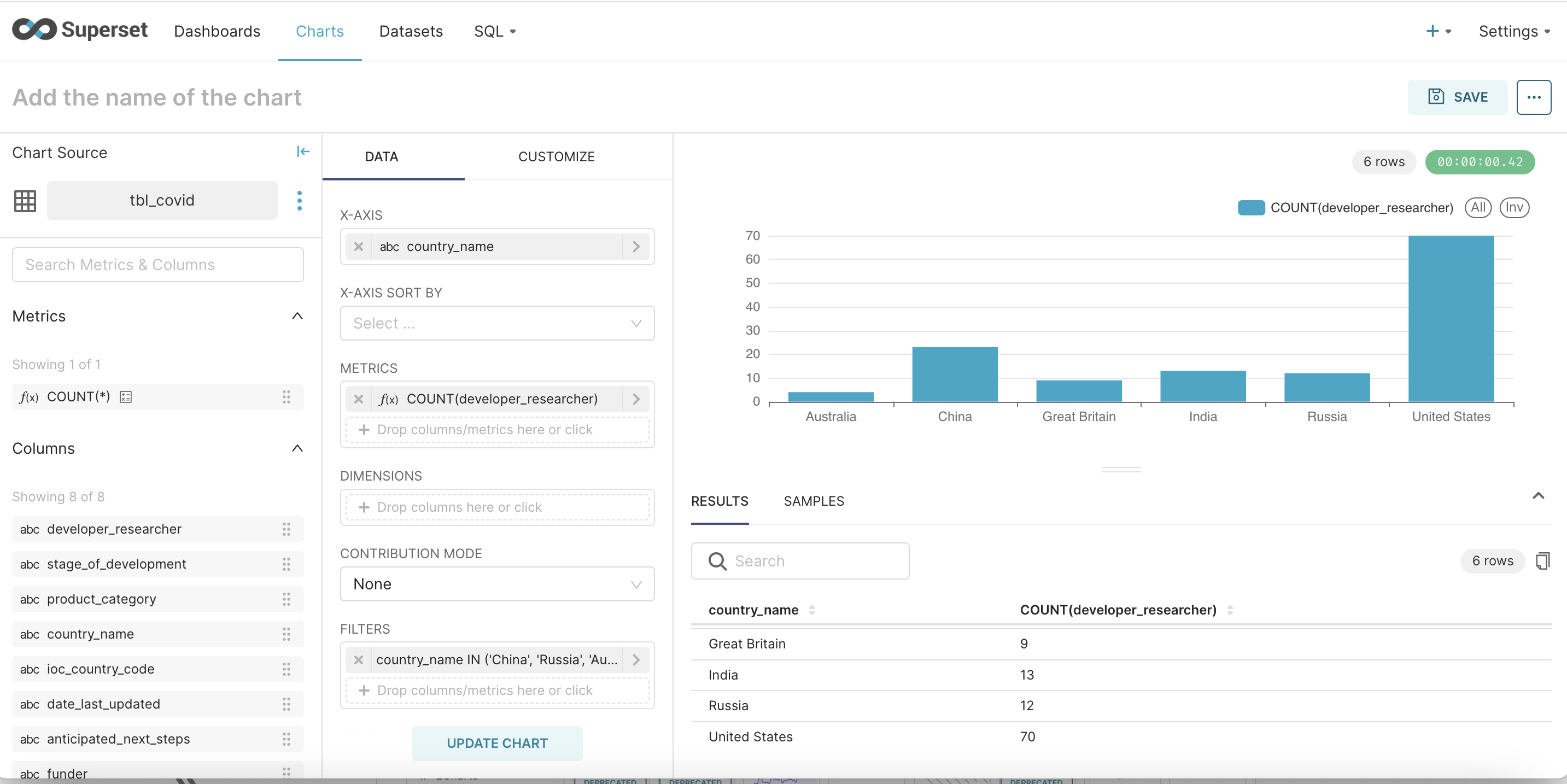Remove the country_name IN filter
Screen dimensions: 1567x784
[x=358, y=660]
